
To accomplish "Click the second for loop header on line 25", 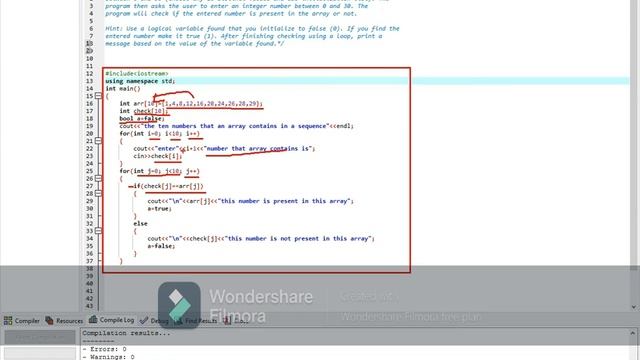I will (160, 171).
